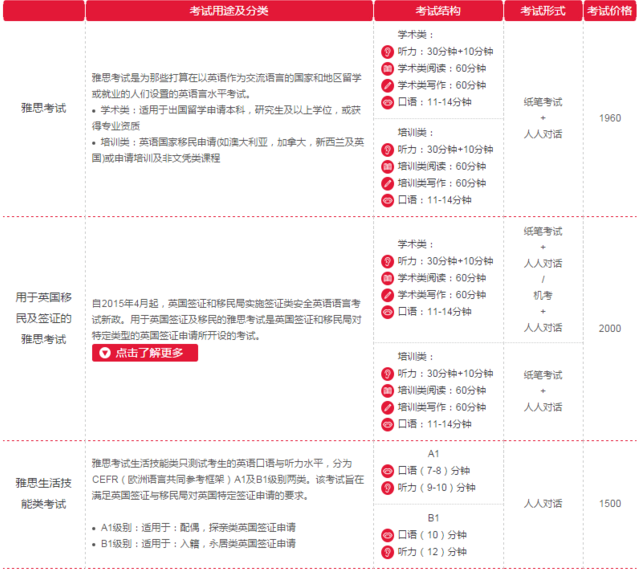Select the 考试价格 column header
Image resolution: width=643 pixels, height=575 pixels.
609,11
